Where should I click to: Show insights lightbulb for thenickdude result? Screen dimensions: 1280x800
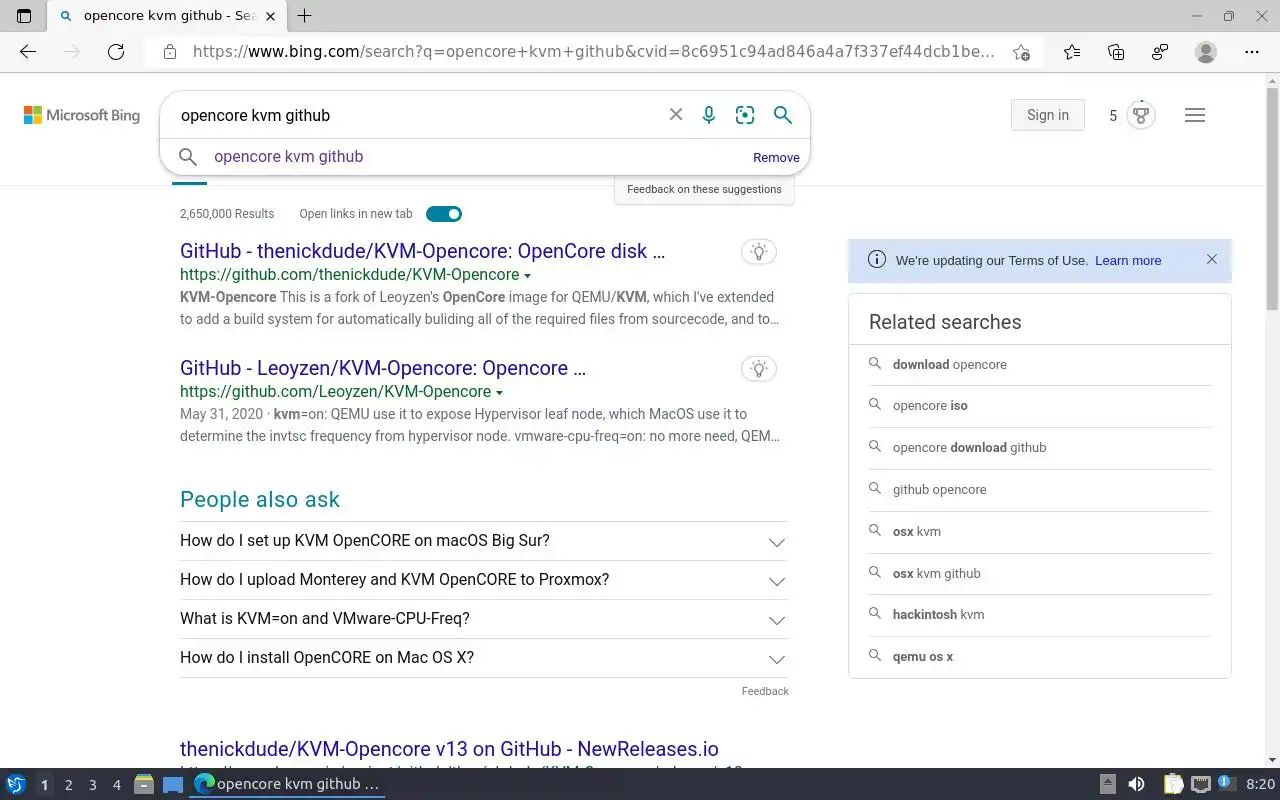(759, 252)
